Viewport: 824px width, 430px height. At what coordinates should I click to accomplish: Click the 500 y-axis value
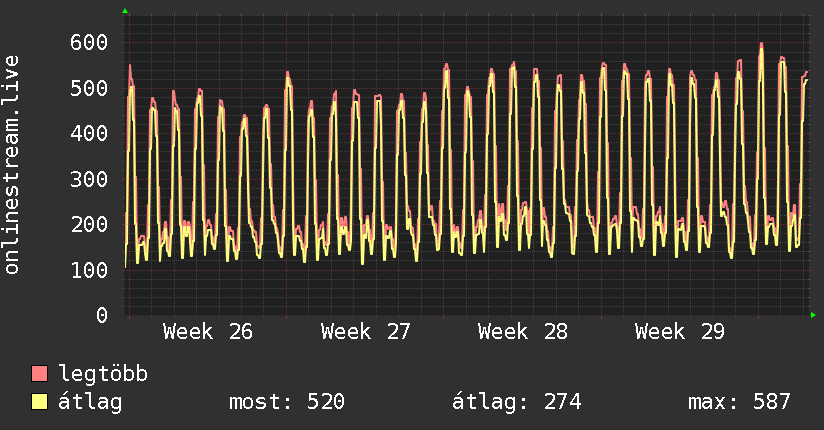pos(89,88)
